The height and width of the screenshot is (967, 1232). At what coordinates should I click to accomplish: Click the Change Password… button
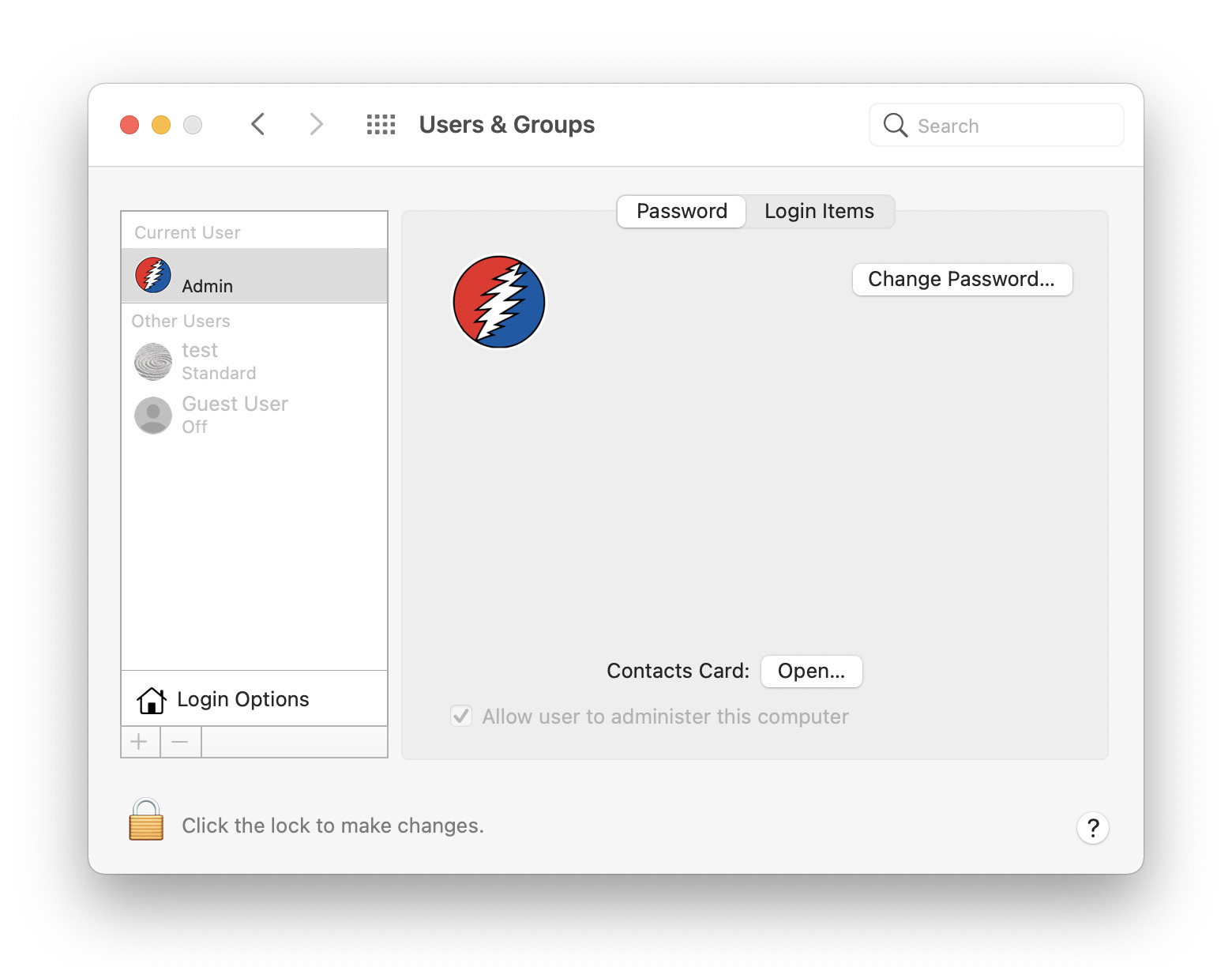coord(962,279)
